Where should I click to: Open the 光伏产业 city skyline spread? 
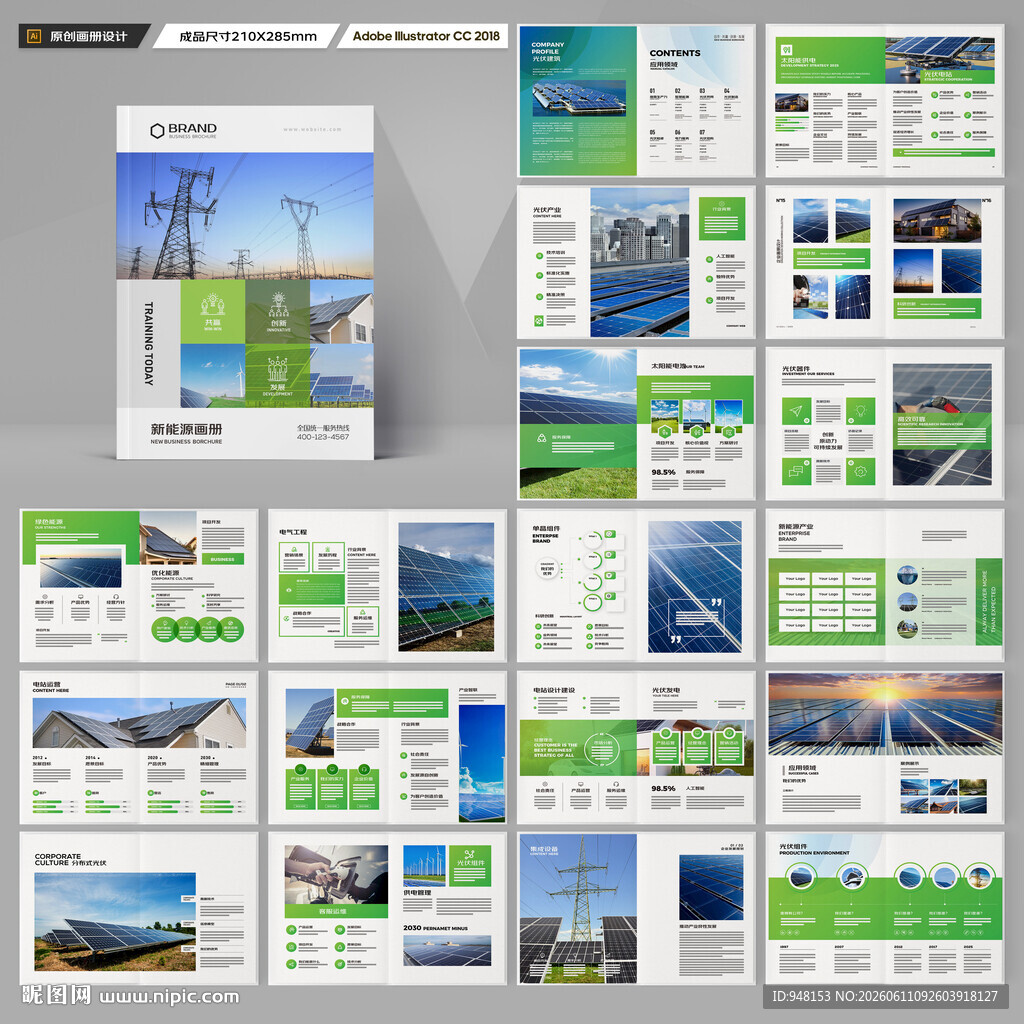(x=636, y=262)
